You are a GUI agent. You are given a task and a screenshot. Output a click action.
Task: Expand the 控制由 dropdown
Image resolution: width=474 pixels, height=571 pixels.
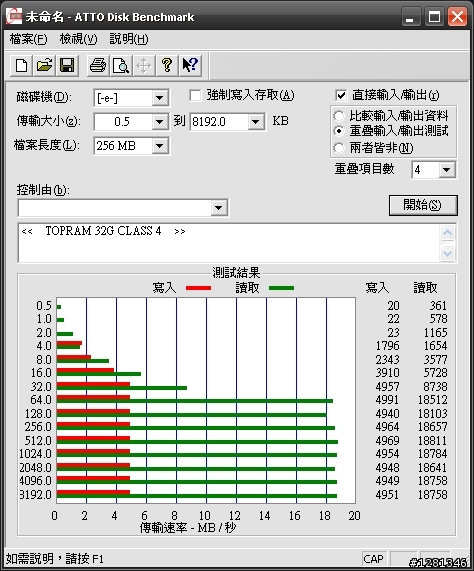[218, 208]
